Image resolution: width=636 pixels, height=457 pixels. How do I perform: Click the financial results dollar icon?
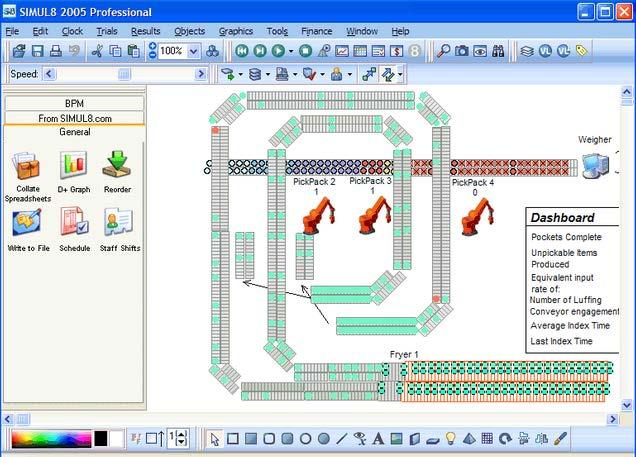coord(396,51)
